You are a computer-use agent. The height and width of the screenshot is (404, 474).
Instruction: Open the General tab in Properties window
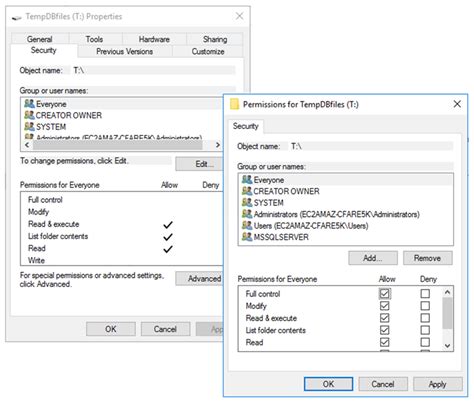40,39
